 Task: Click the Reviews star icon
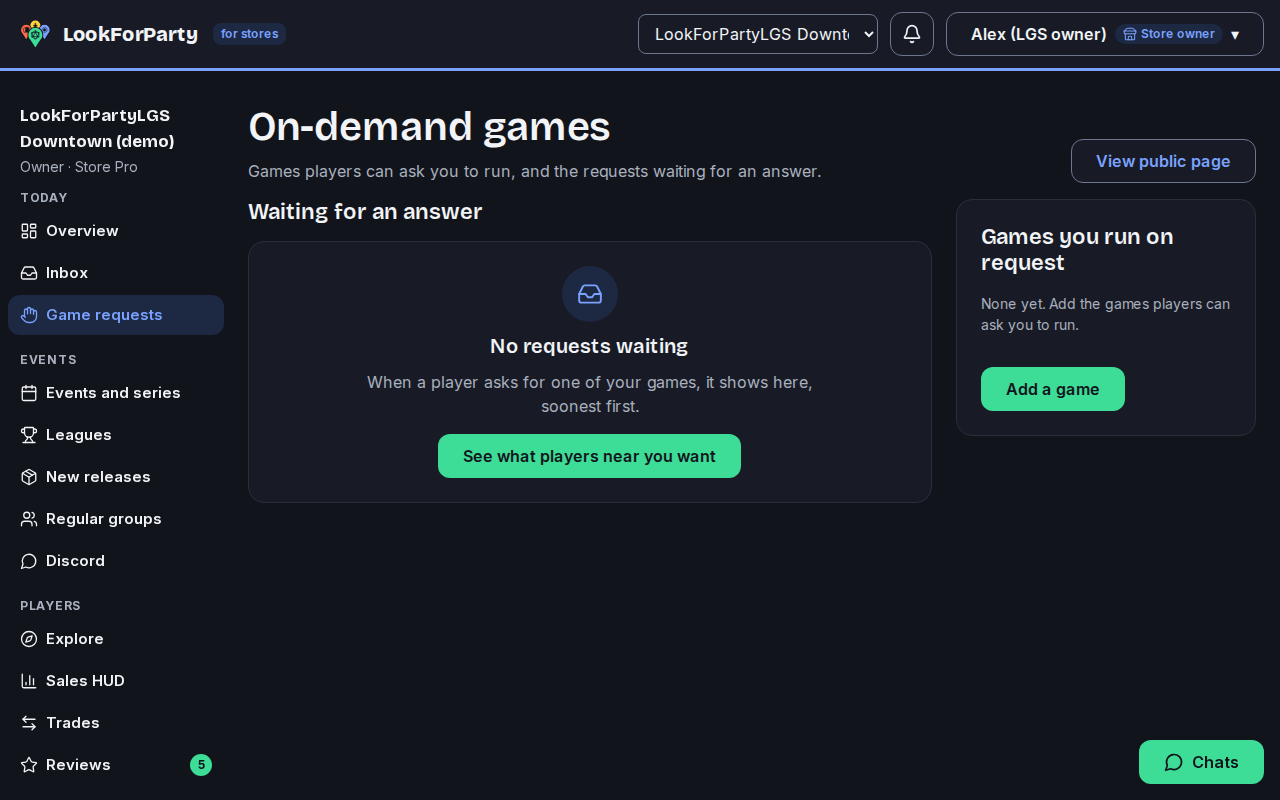coord(29,765)
